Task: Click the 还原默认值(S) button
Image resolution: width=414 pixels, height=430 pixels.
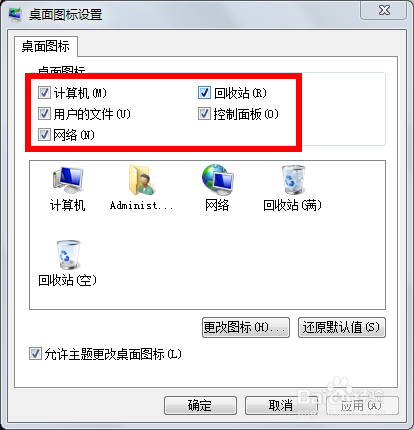Action: (342, 327)
